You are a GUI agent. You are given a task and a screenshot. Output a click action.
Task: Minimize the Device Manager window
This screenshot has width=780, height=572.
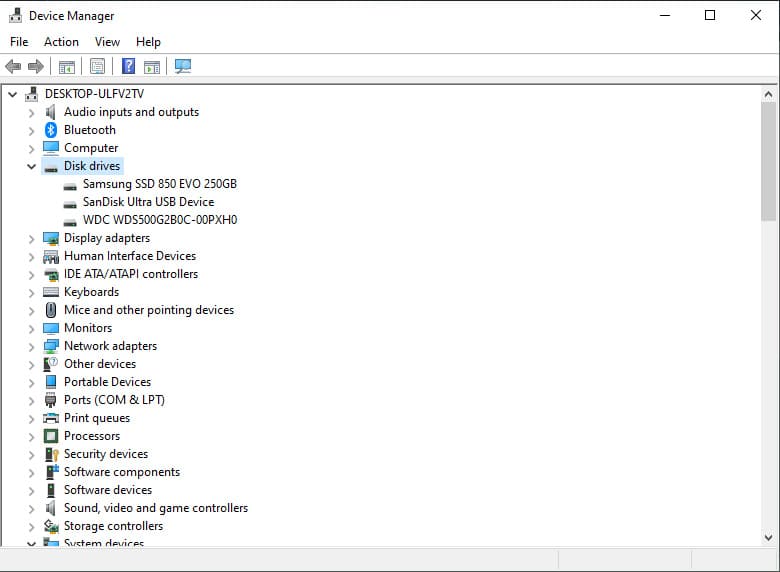click(x=665, y=15)
